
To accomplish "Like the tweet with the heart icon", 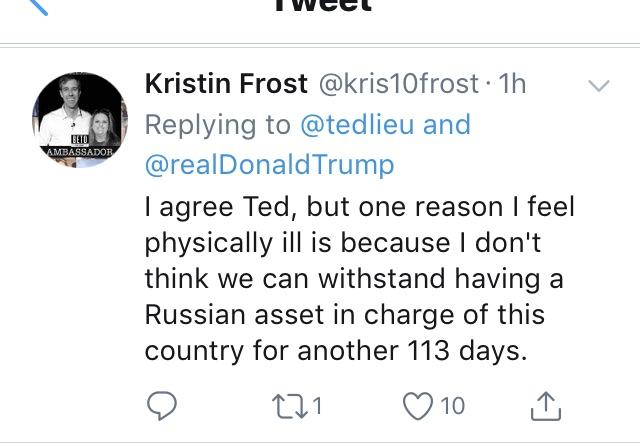I will point(417,405).
